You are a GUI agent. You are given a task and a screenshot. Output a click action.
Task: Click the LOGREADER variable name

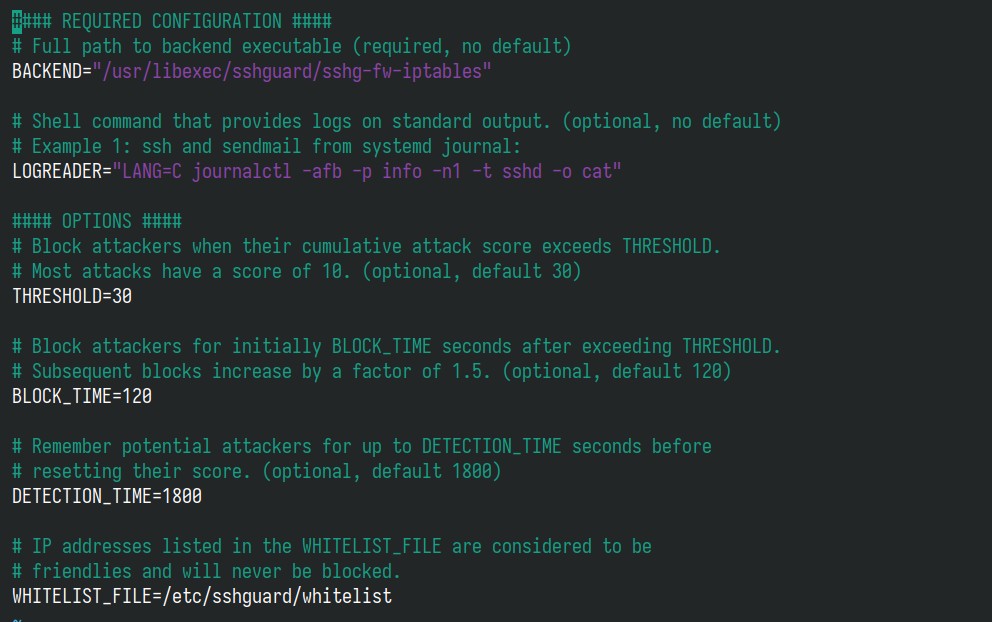(57, 171)
